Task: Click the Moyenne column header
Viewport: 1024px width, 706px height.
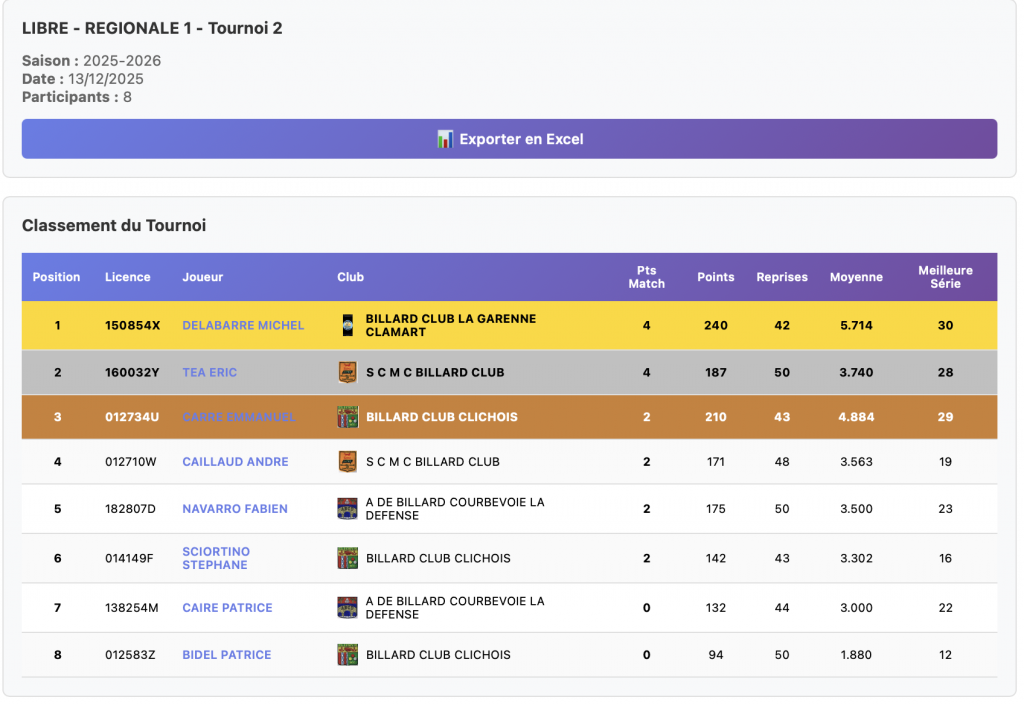Action: click(x=856, y=277)
